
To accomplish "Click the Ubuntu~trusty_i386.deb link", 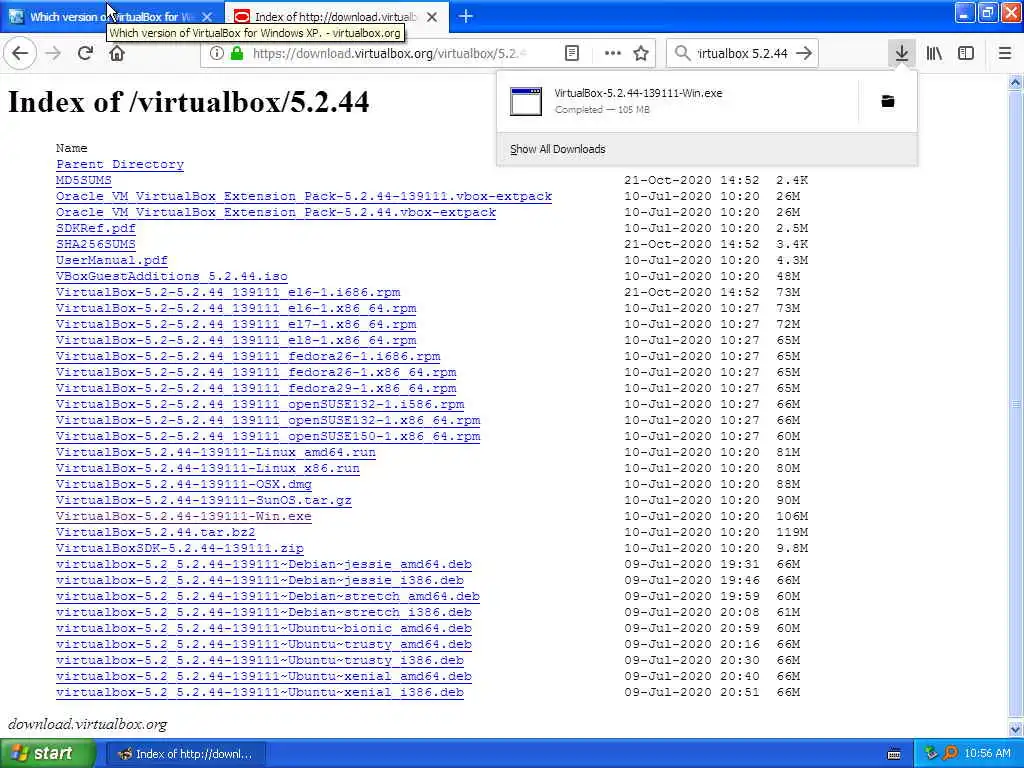I will click(x=260, y=660).
